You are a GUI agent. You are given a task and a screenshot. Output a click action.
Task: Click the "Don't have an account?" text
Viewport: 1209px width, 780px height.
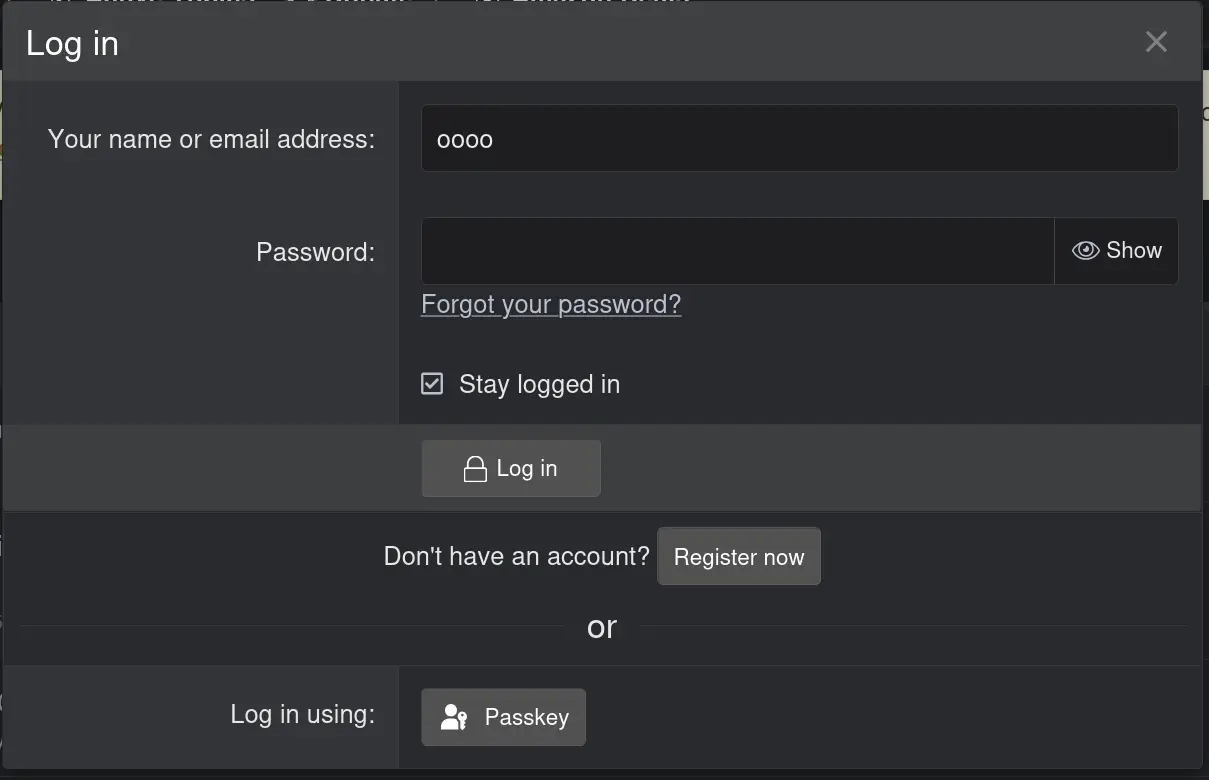tap(516, 557)
